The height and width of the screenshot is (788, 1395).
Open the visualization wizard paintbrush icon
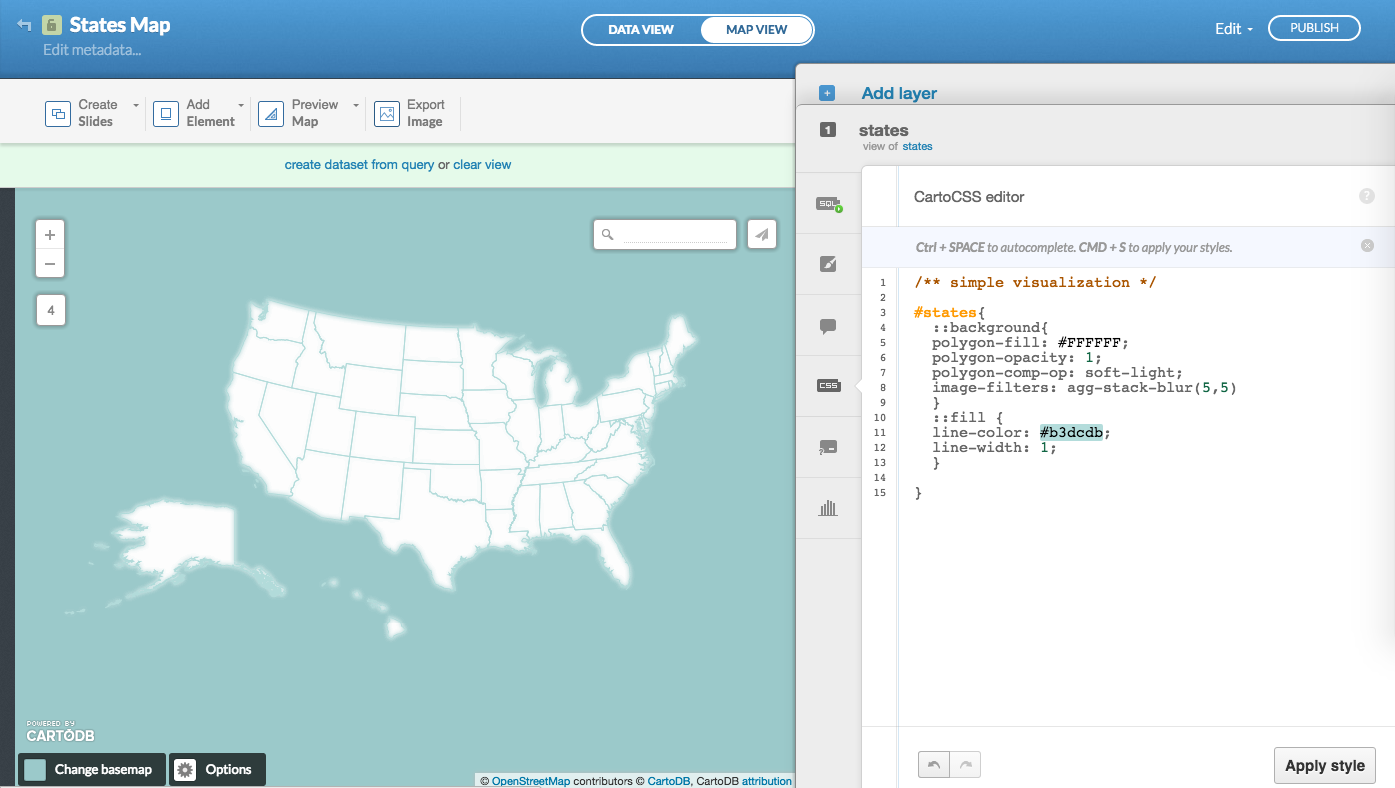828,264
